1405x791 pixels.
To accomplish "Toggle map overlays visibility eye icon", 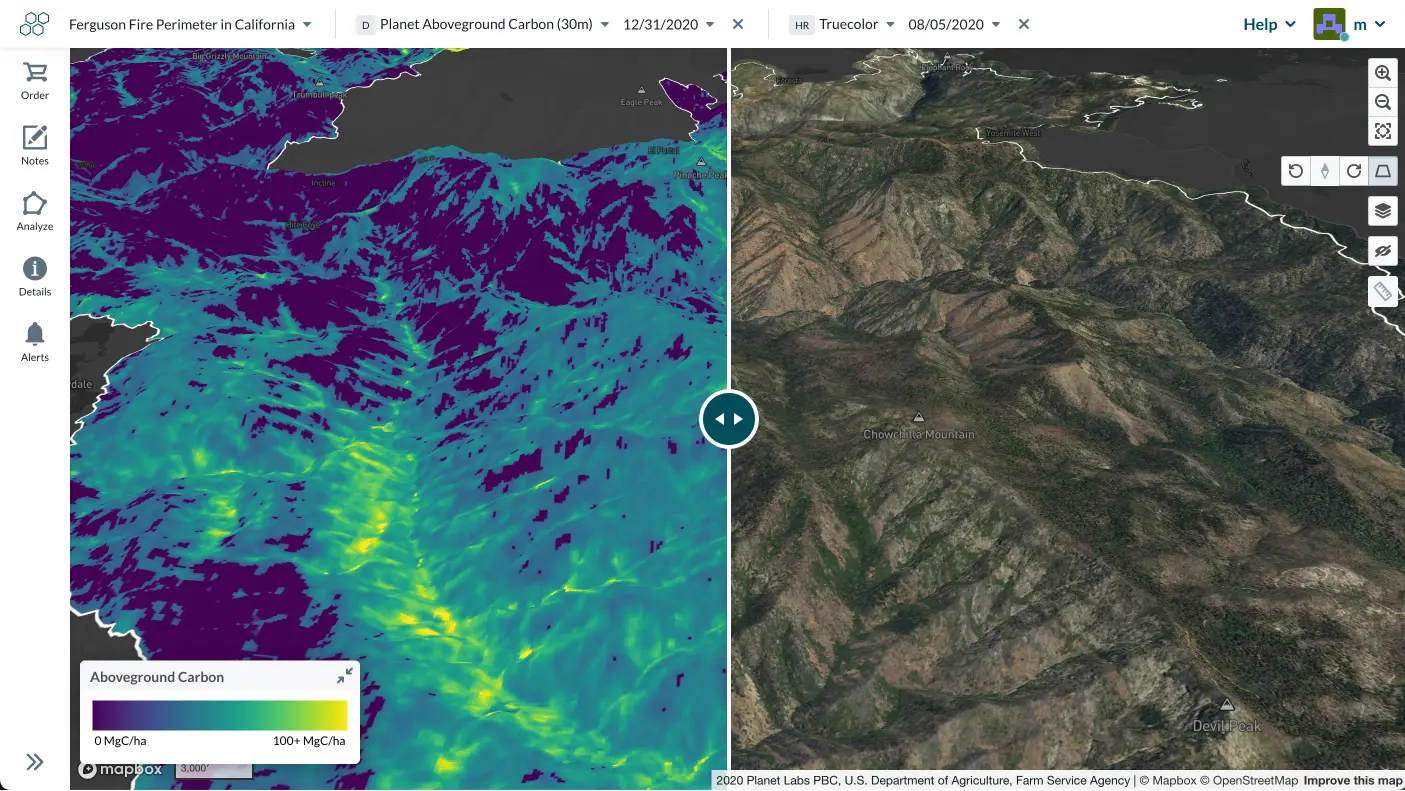I will pos(1383,251).
